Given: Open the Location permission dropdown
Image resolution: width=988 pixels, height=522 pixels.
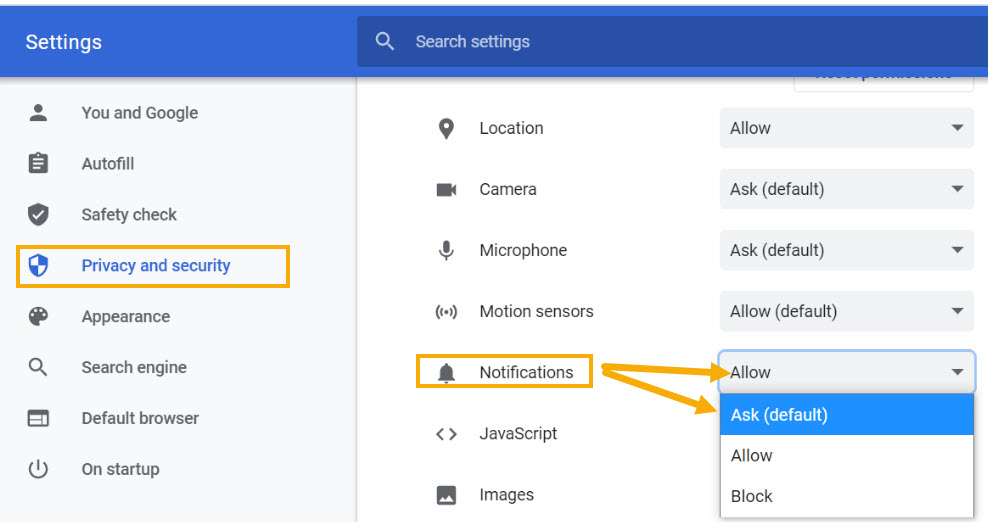Looking at the screenshot, I should click(x=846, y=128).
